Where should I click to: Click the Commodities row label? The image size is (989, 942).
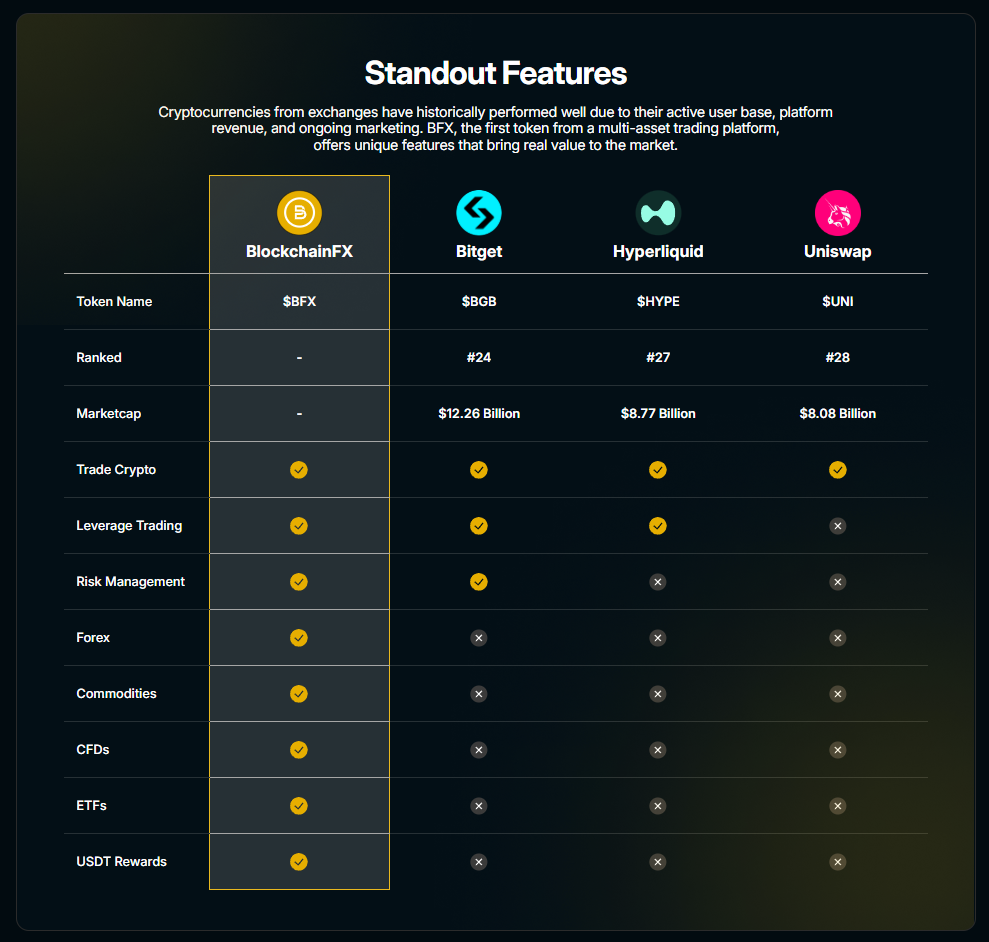tap(116, 693)
